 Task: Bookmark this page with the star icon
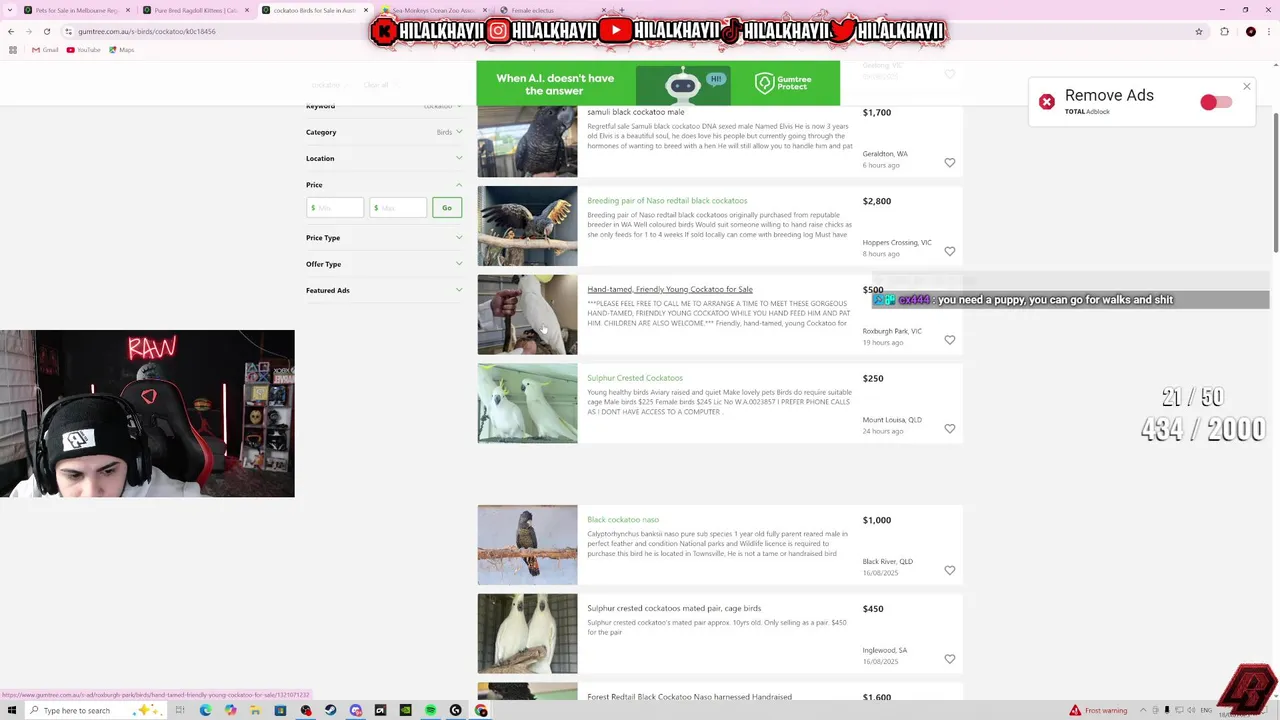(x=1198, y=31)
